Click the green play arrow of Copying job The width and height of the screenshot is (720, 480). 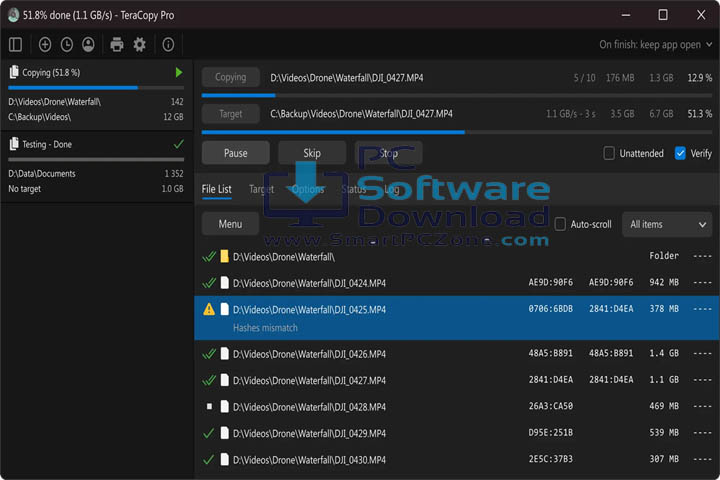coord(179,73)
